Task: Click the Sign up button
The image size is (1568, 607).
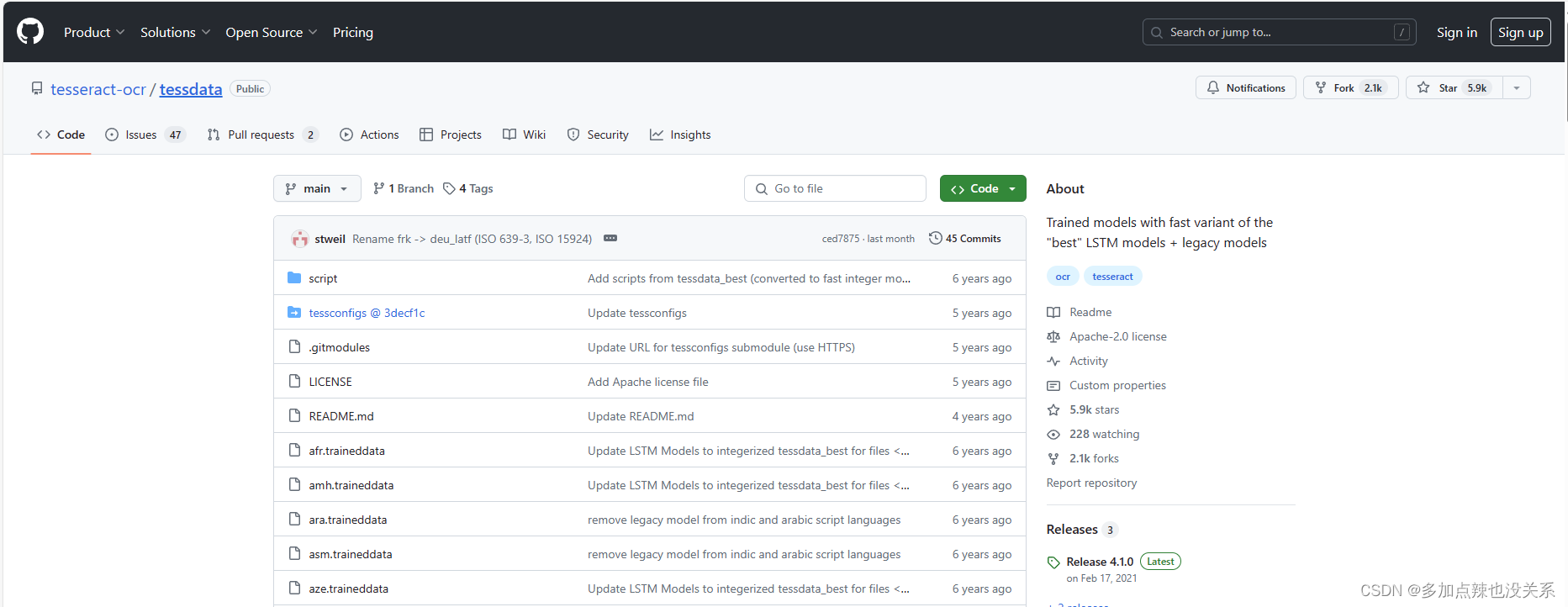Action: coord(1520,32)
